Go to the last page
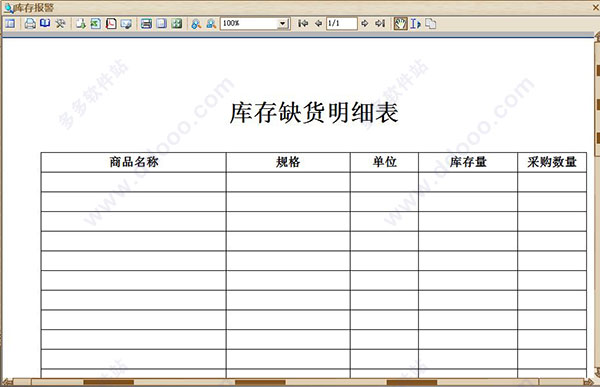The height and width of the screenshot is (387, 600). pos(380,24)
